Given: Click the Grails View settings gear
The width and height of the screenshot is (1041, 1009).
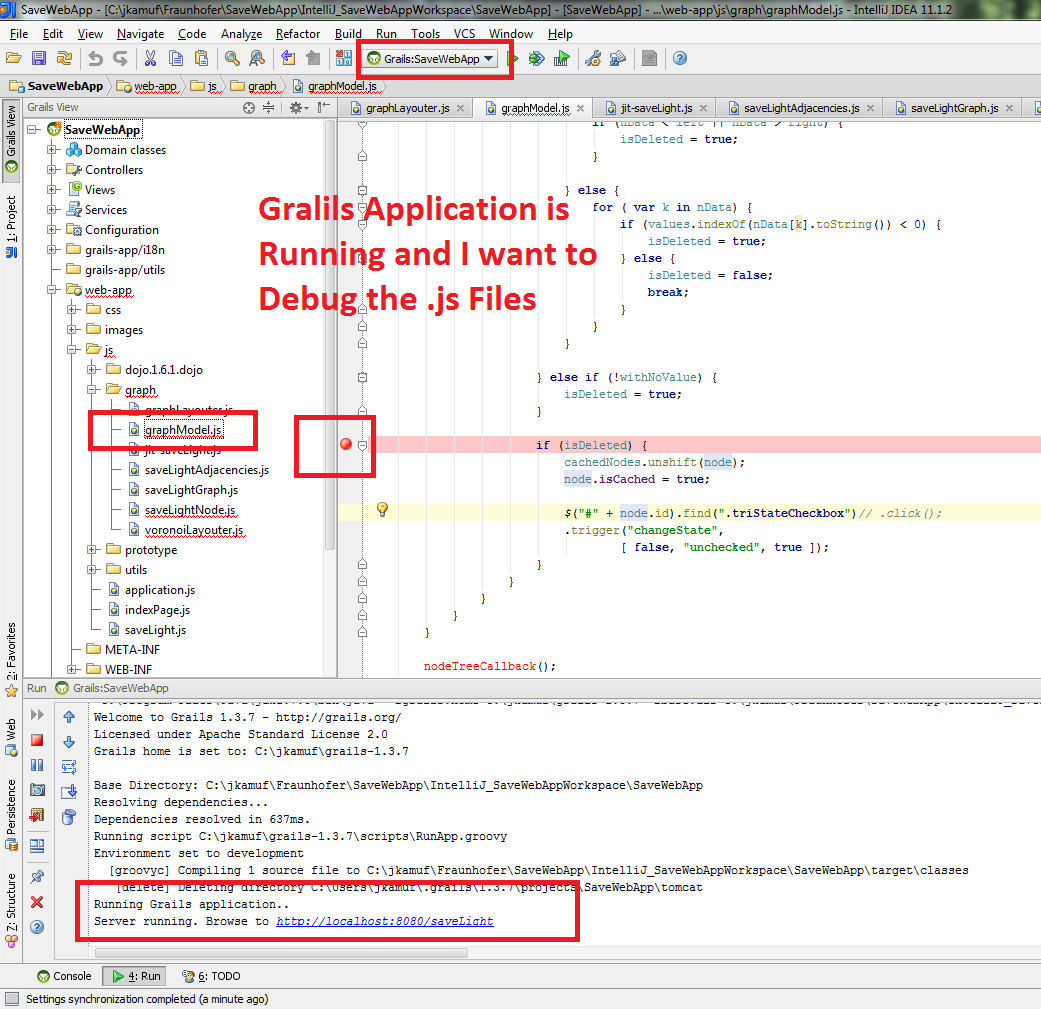Looking at the screenshot, I should pos(296,108).
